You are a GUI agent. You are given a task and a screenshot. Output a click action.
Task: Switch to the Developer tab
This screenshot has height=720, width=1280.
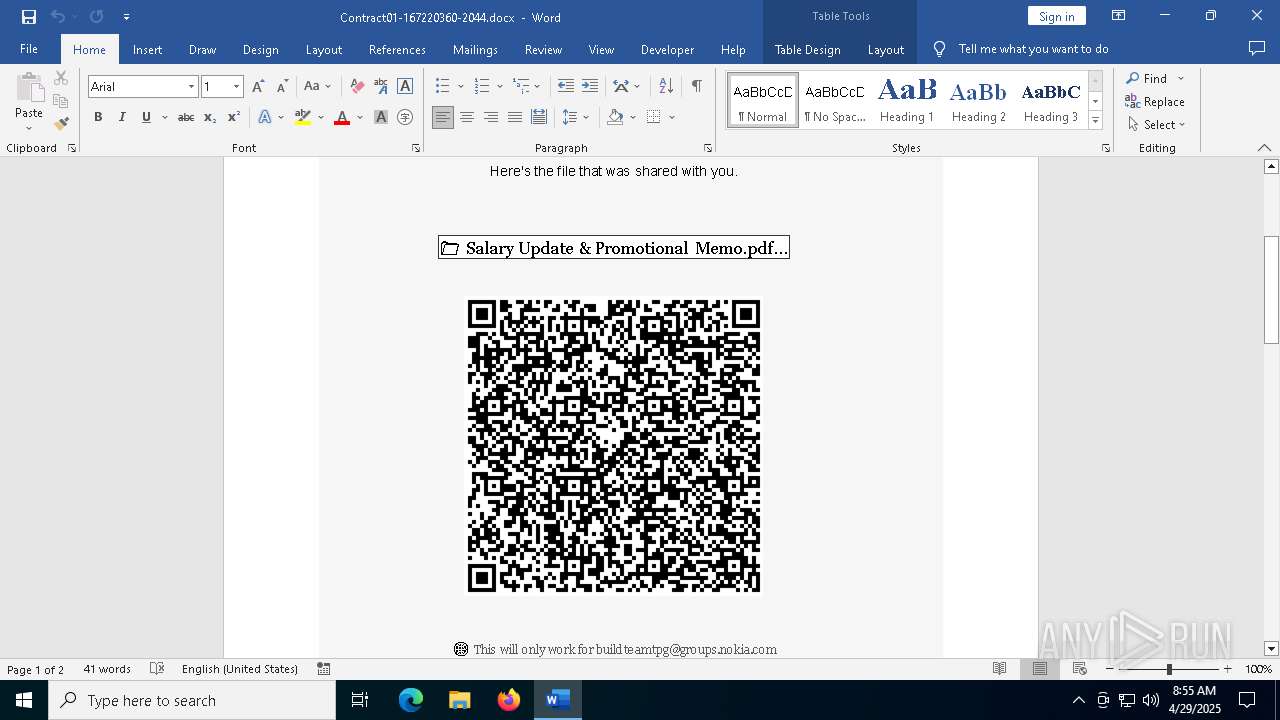pyautogui.click(x=667, y=49)
